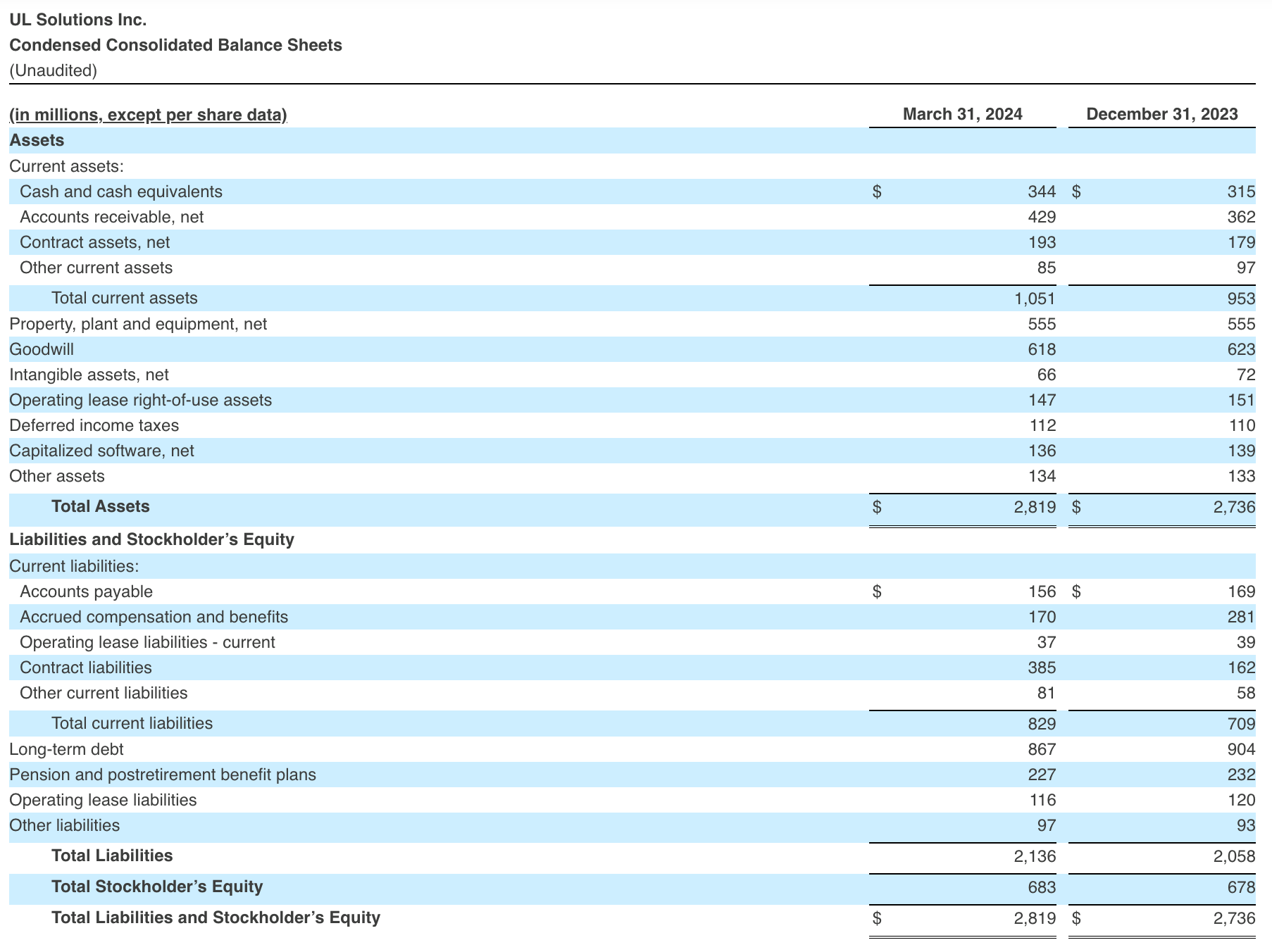The image size is (1272, 952).
Task: Click total current assets value 953
Action: pyautogui.click(x=1241, y=299)
